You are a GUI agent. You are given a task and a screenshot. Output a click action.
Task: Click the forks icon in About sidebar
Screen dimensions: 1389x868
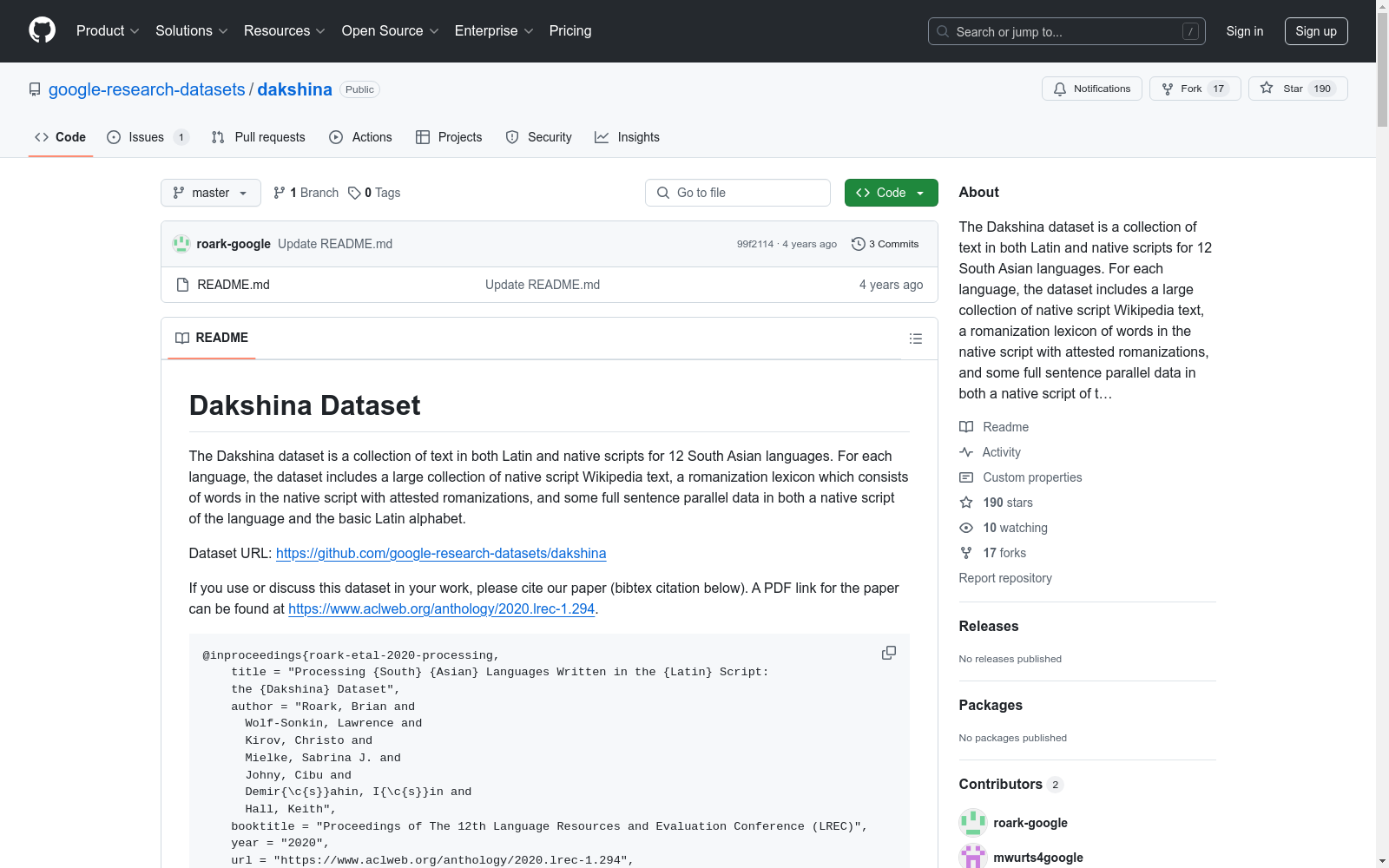(x=966, y=553)
